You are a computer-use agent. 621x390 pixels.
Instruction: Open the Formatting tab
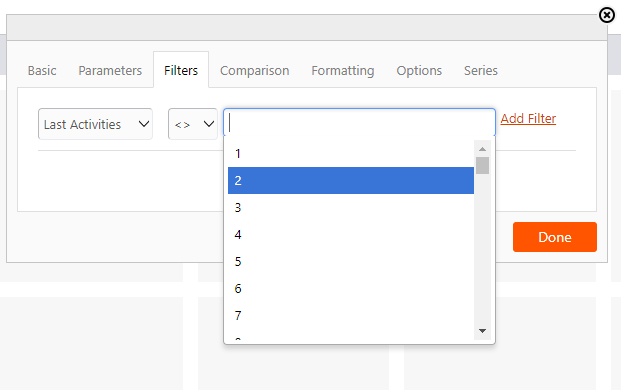343,70
